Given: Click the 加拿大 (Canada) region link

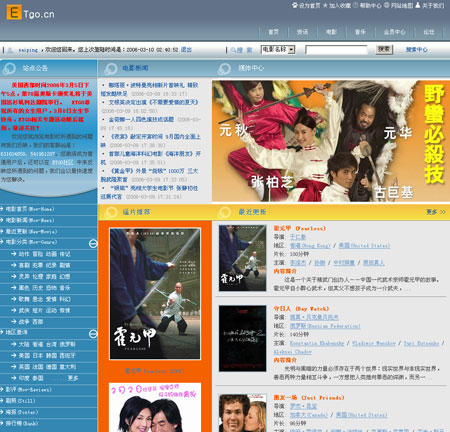Looking at the screenshot, I should point(309,415).
